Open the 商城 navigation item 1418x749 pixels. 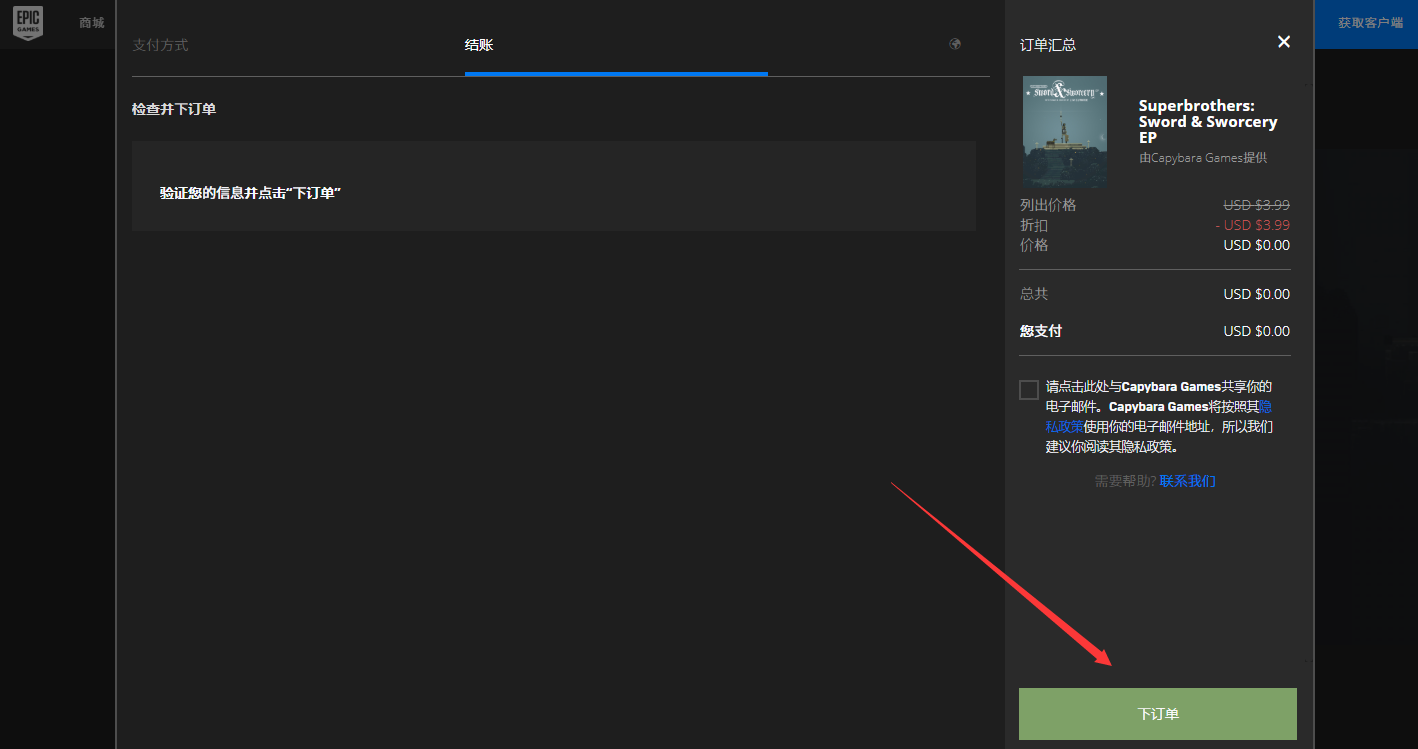pos(92,23)
